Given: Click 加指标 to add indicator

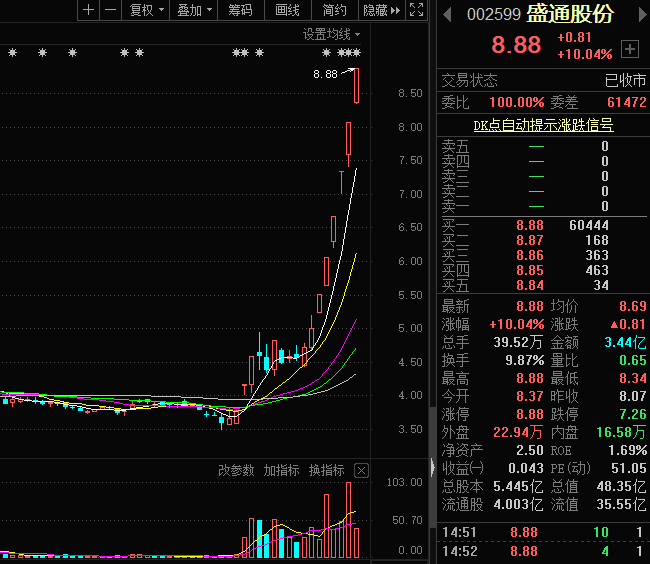Looking at the screenshot, I should pyautogui.click(x=281, y=470).
